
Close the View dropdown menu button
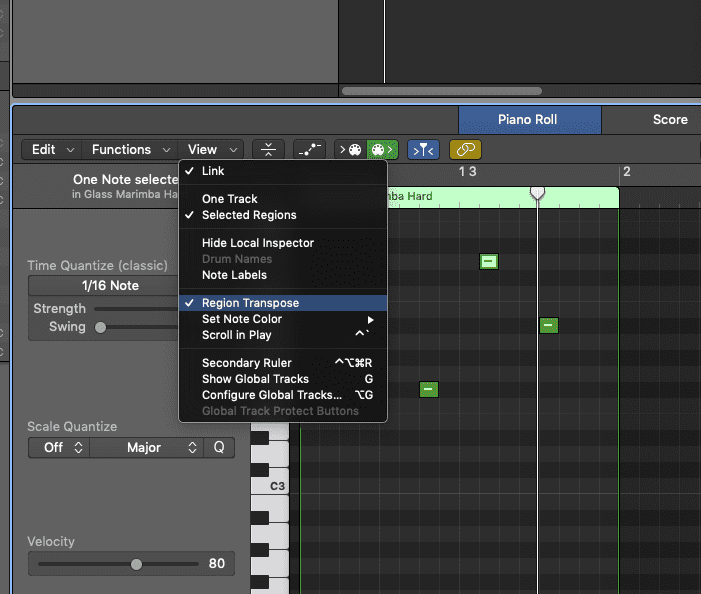point(211,149)
